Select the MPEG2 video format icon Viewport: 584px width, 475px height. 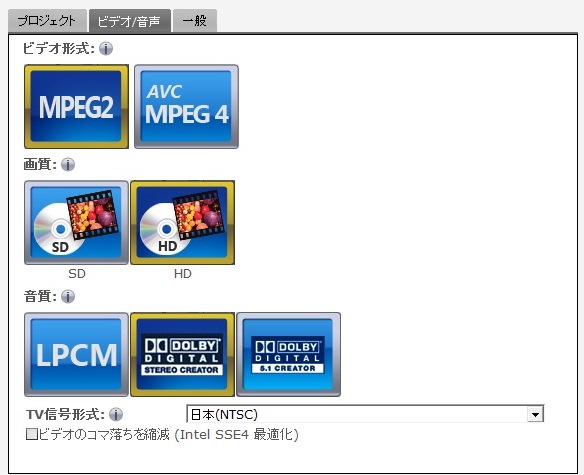[76, 107]
